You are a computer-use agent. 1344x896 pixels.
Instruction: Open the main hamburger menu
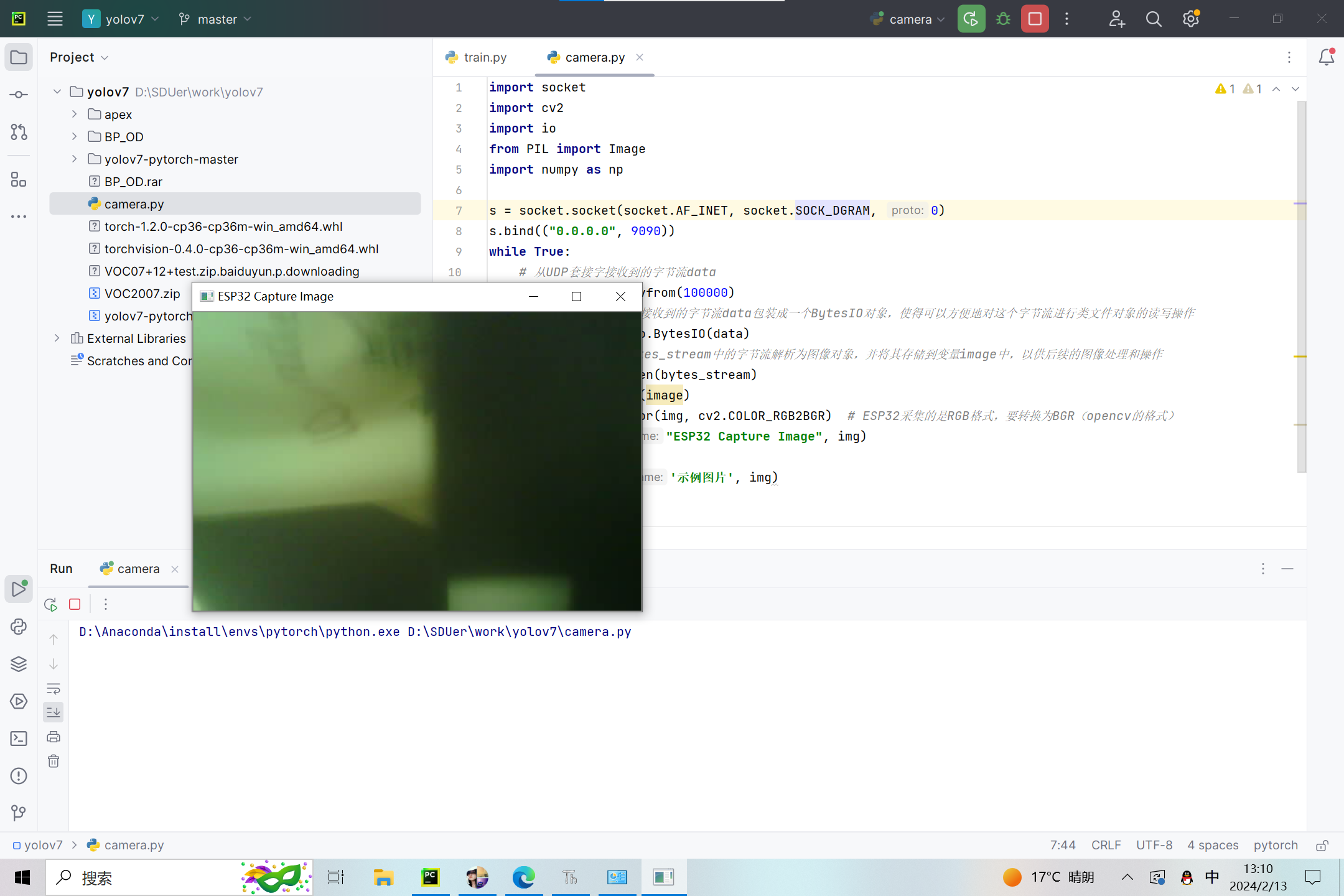55,19
